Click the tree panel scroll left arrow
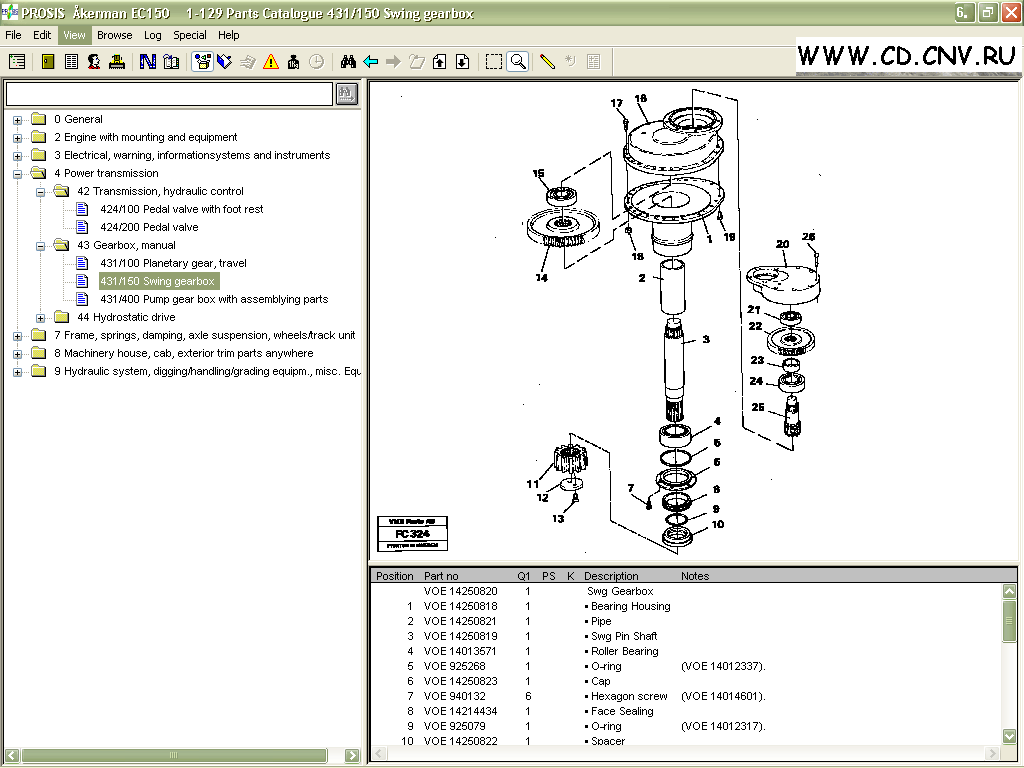 [12, 756]
